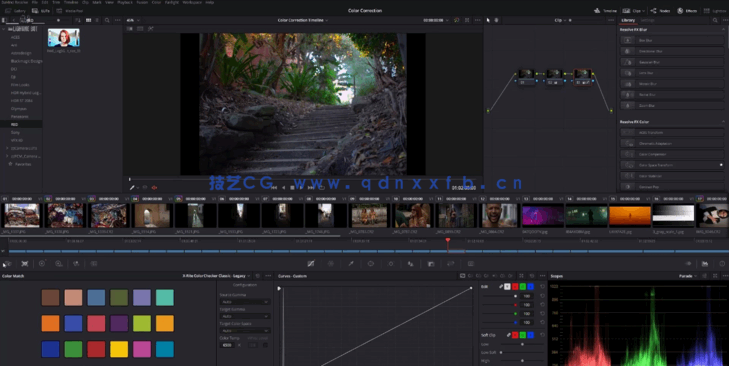Open the Workspace menu

(x=192, y=2)
